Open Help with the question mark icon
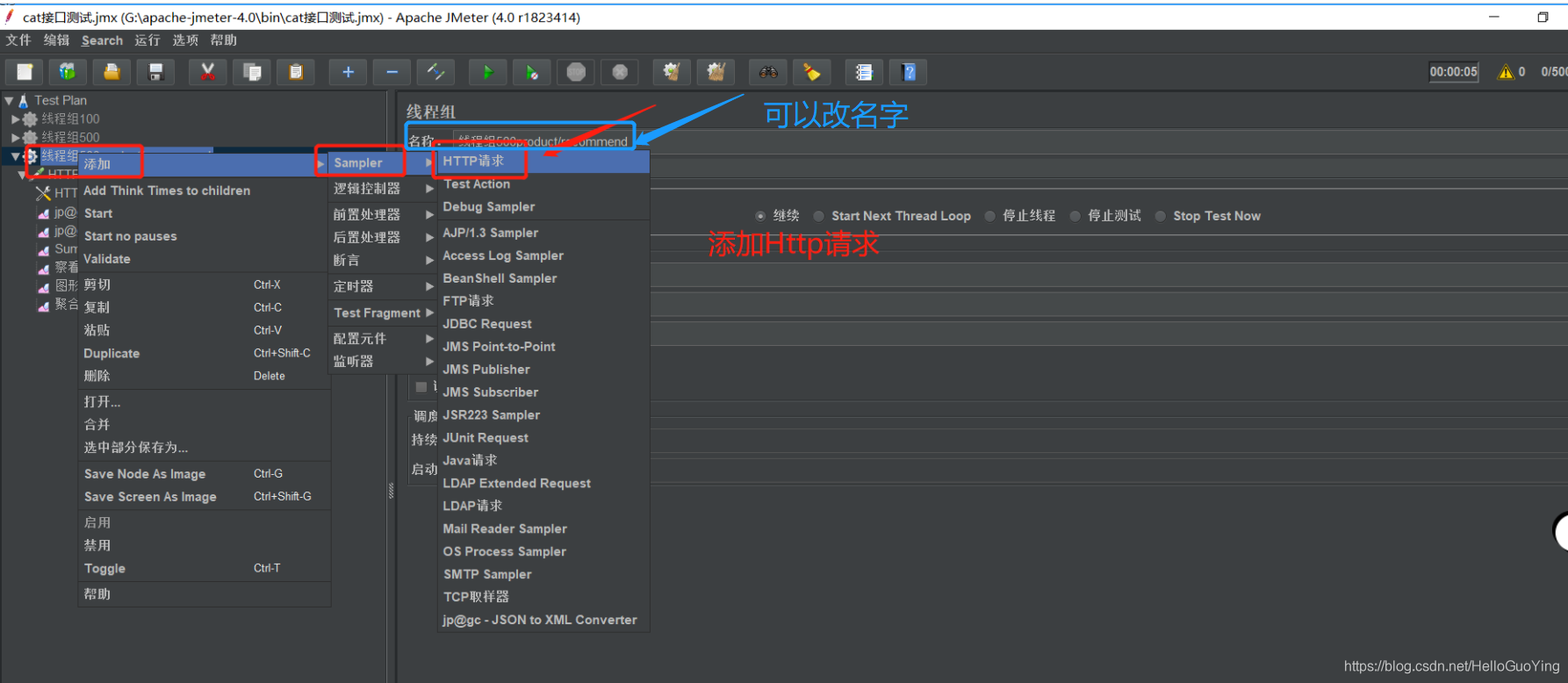This screenshot has height=683, width=1568. pos(909,72)
